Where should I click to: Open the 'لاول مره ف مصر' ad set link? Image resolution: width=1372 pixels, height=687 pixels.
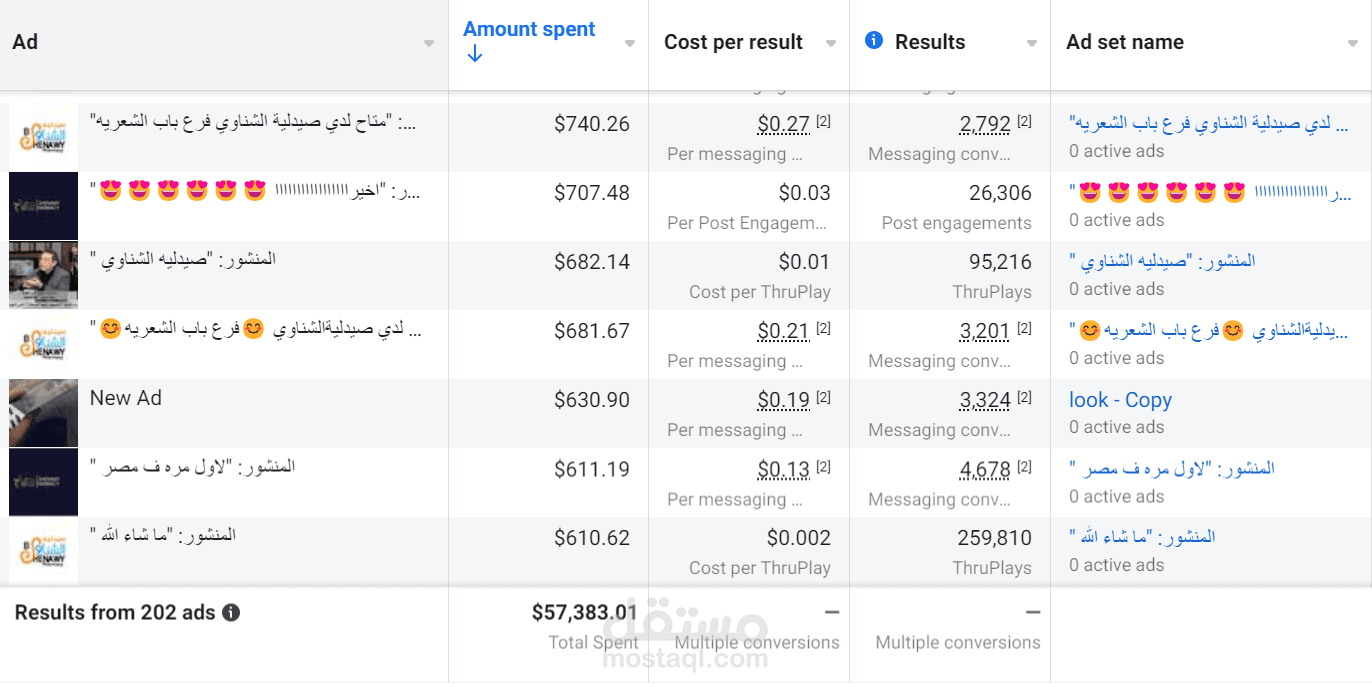(1172, 468)
